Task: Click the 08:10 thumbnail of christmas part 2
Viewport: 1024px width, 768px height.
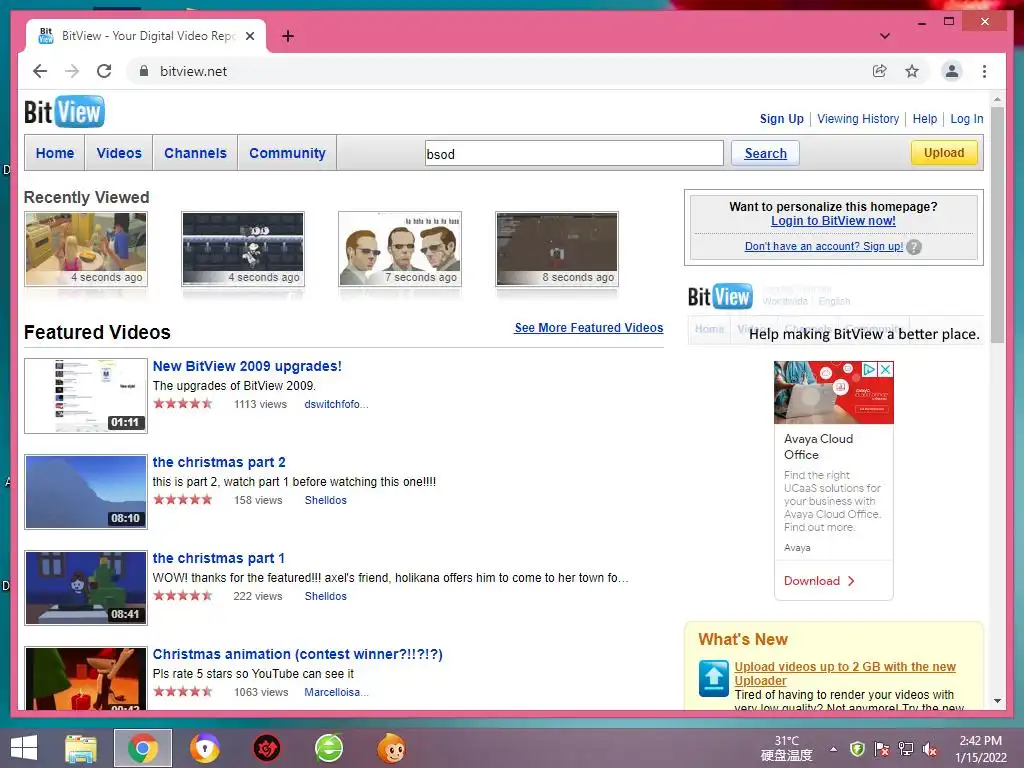Action: click(x=86, y=492)
